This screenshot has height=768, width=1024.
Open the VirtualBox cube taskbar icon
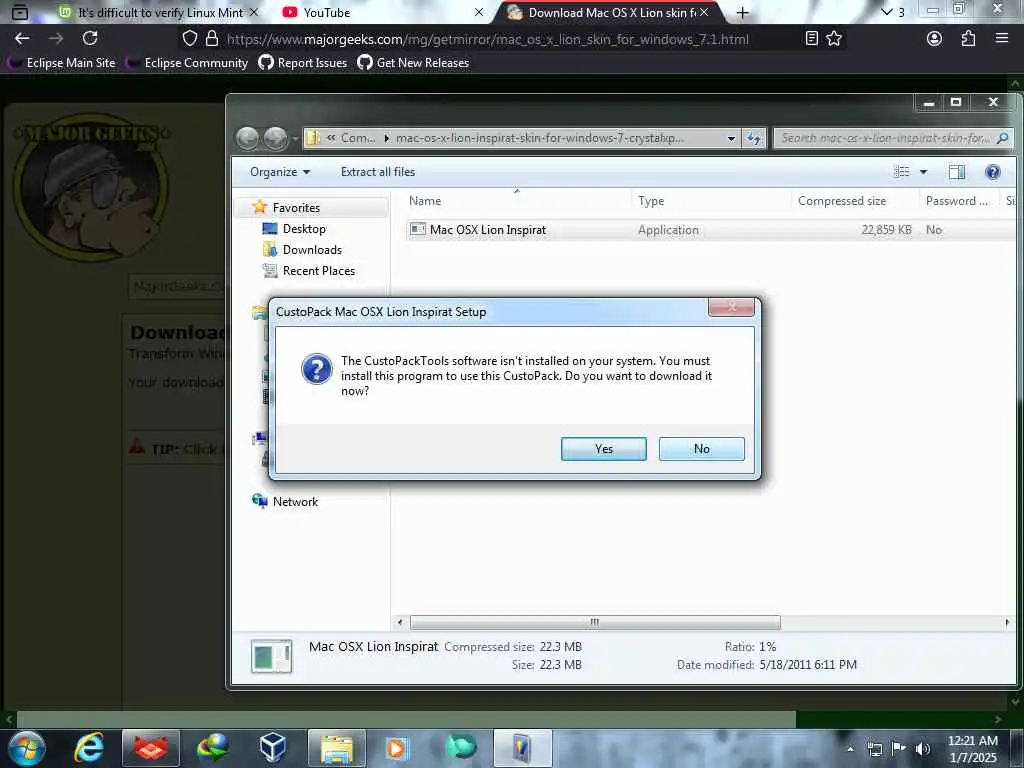(x=272, y=748)
